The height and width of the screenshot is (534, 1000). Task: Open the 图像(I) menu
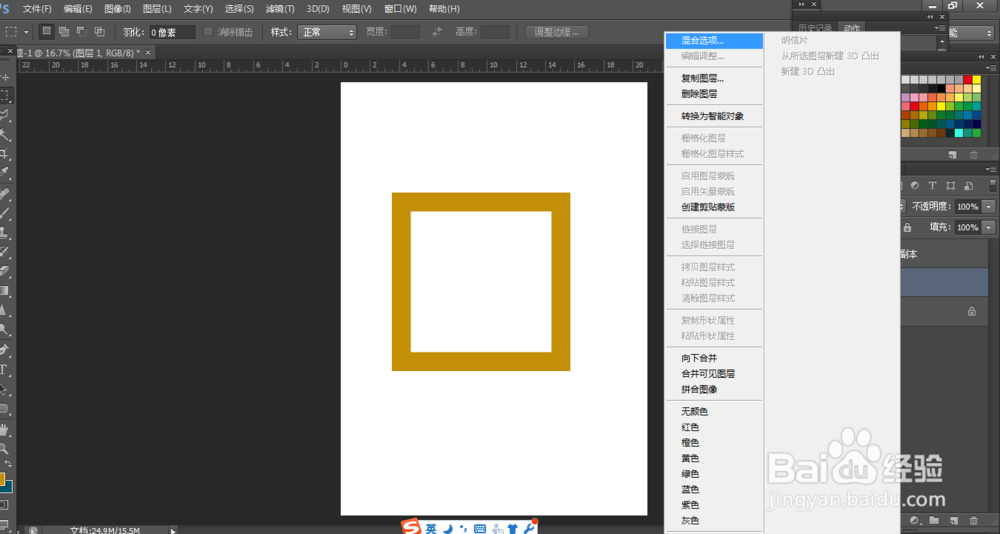[x=117, y=9]
